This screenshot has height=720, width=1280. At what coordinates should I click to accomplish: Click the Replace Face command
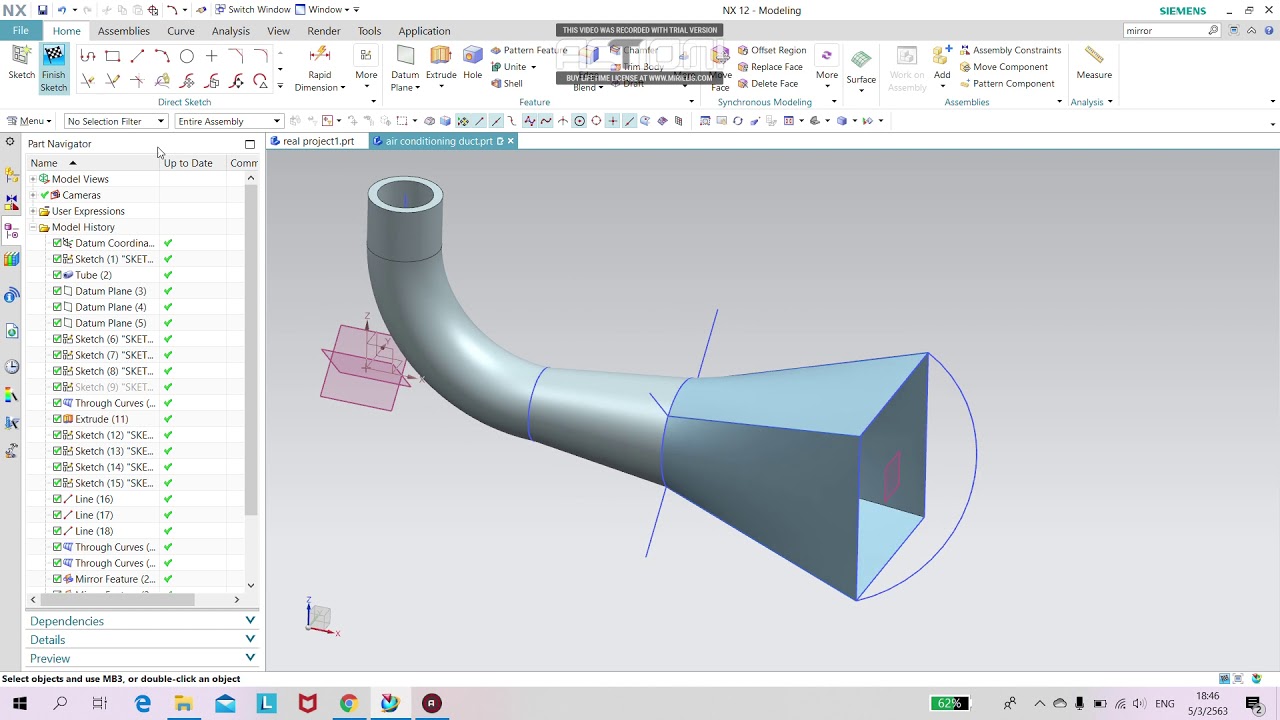tap(770, 67)
